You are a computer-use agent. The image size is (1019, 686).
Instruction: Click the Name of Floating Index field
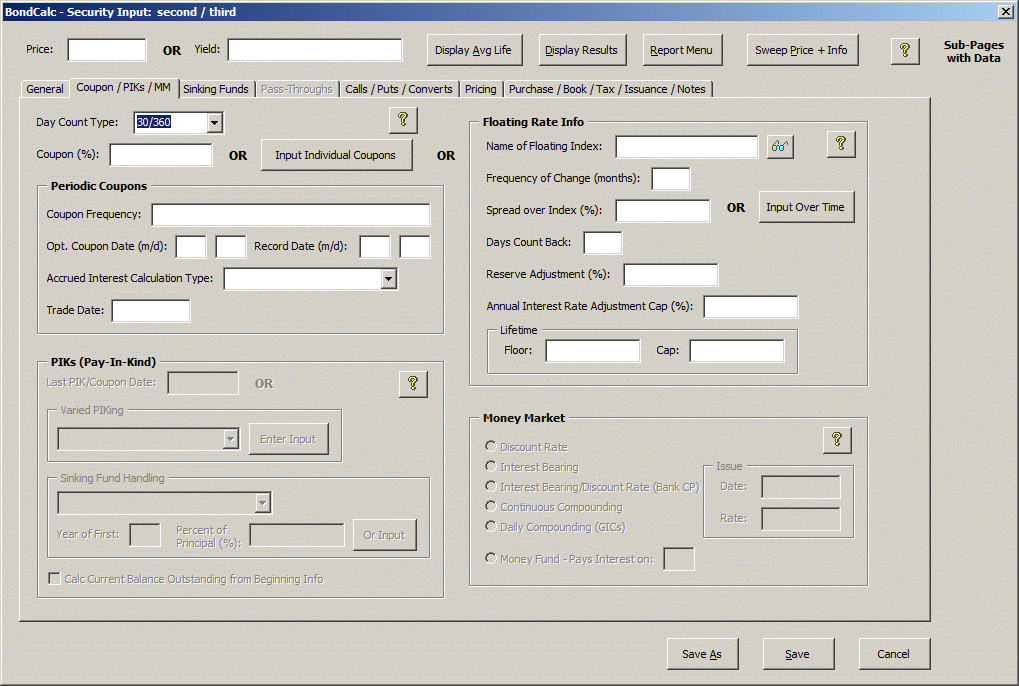tap(686, 147)
